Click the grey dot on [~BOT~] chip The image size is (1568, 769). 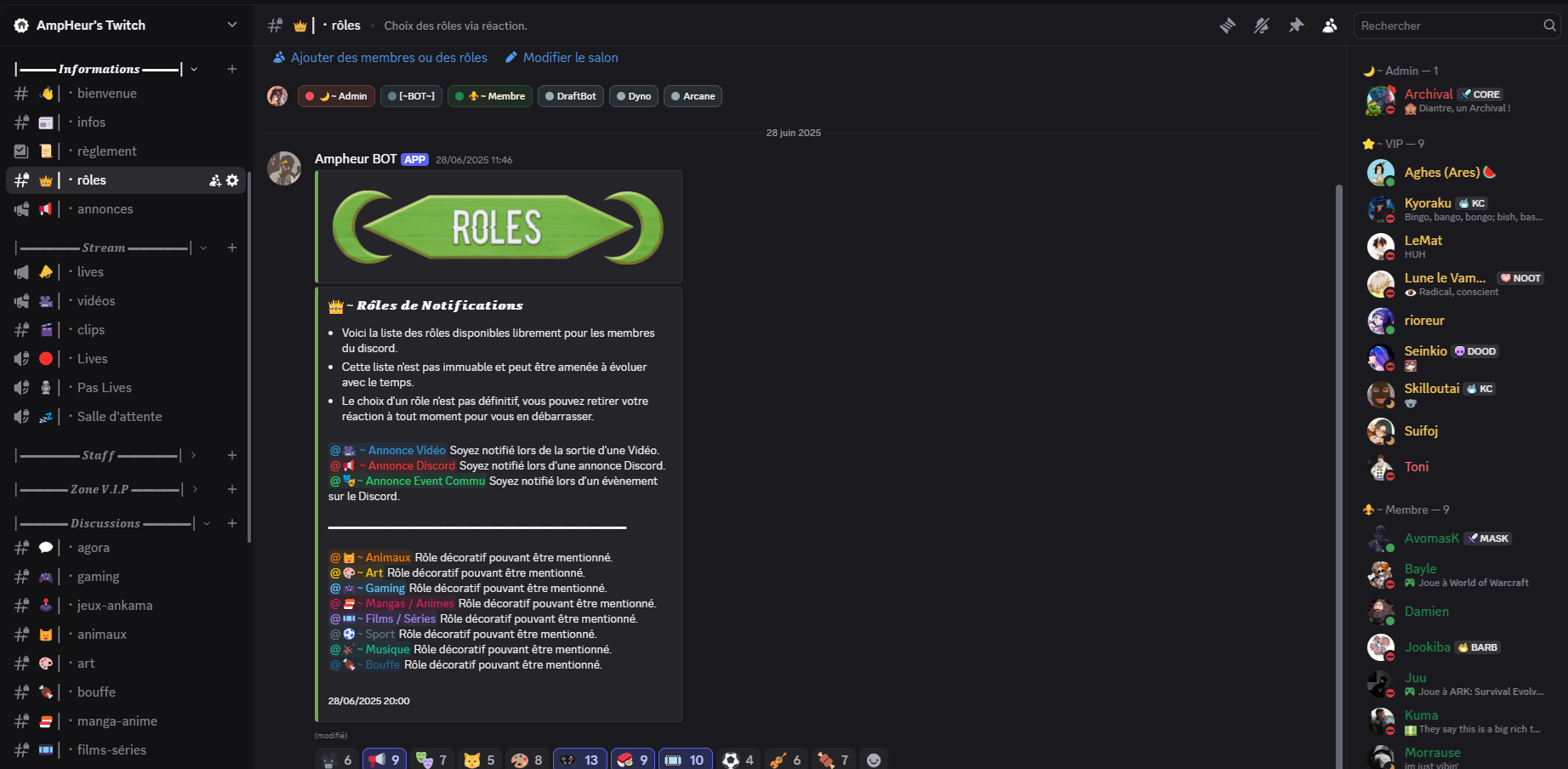click(392, 96)
